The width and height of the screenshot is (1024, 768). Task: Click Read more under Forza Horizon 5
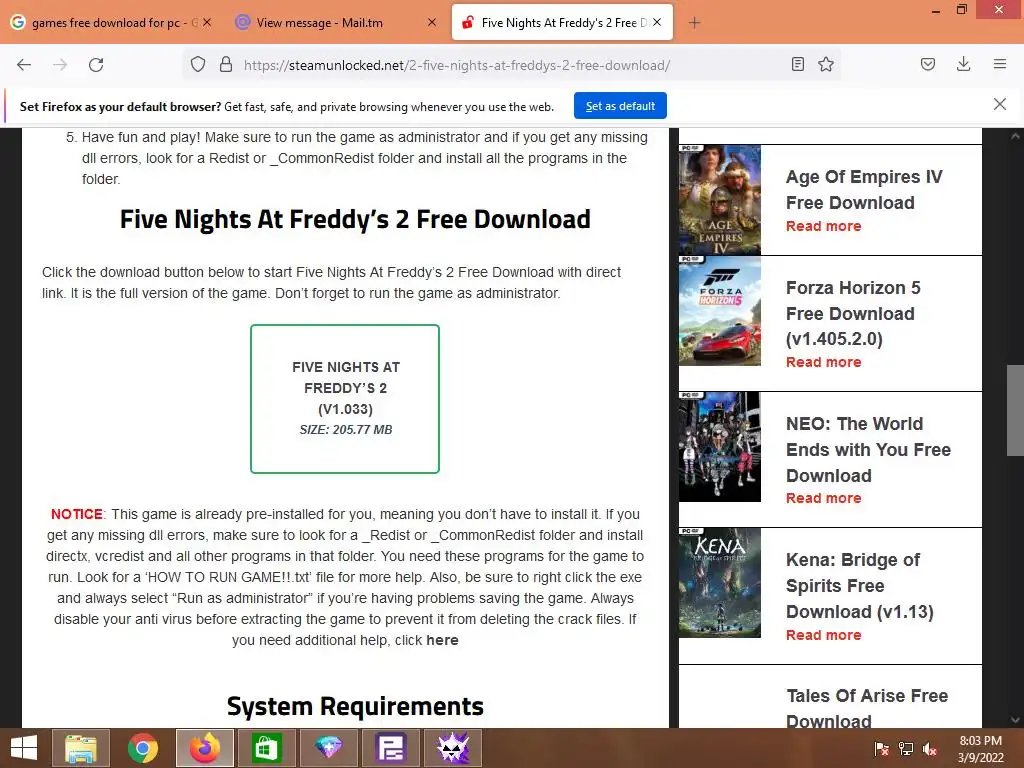[x=824, y=362]
